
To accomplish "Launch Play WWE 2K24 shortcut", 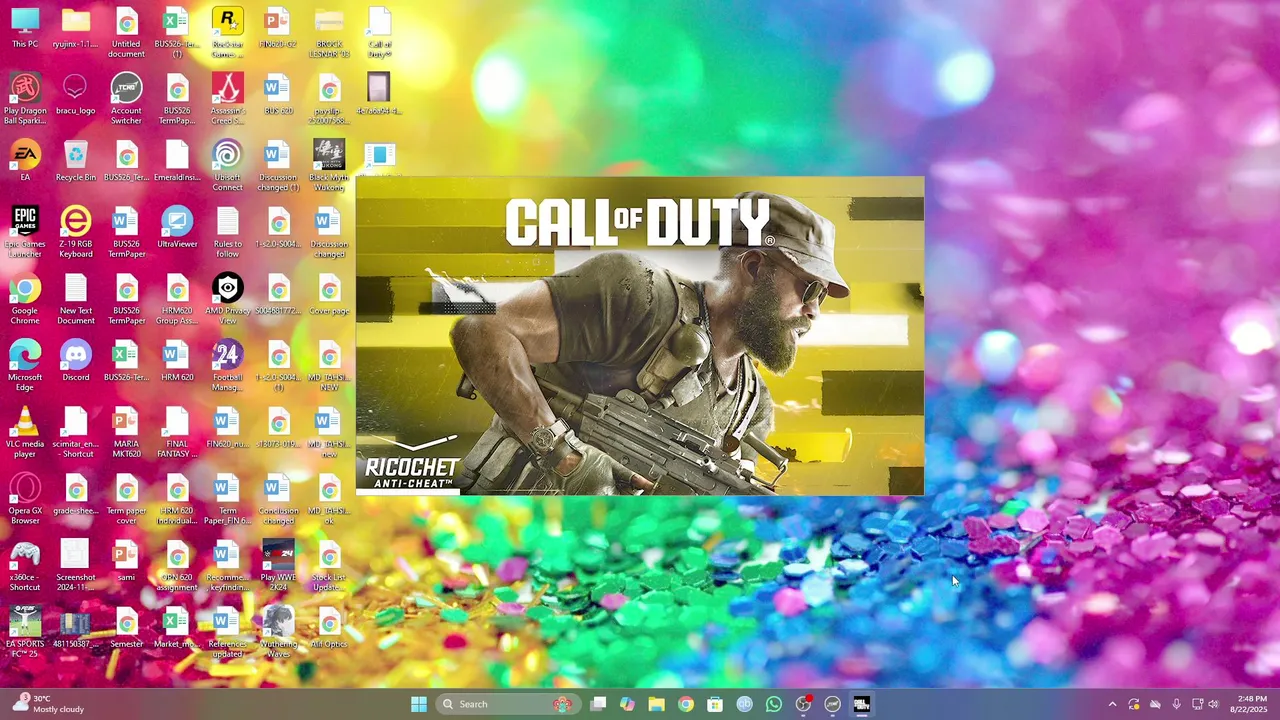I will pos(278,566).
